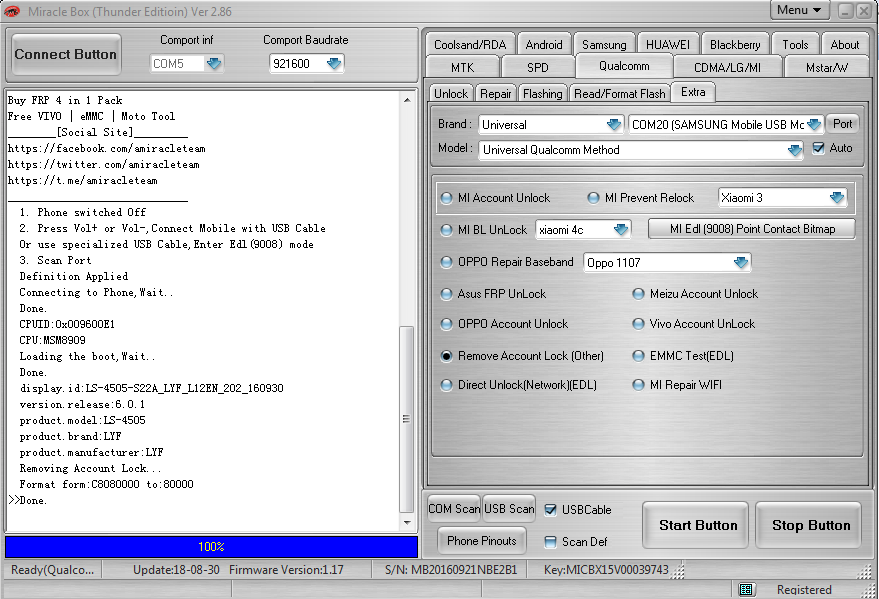The width and height of the screenshot is (879, 599).
Task: Click the Miracle Box red logo icon
Action: tap(12, 11)
